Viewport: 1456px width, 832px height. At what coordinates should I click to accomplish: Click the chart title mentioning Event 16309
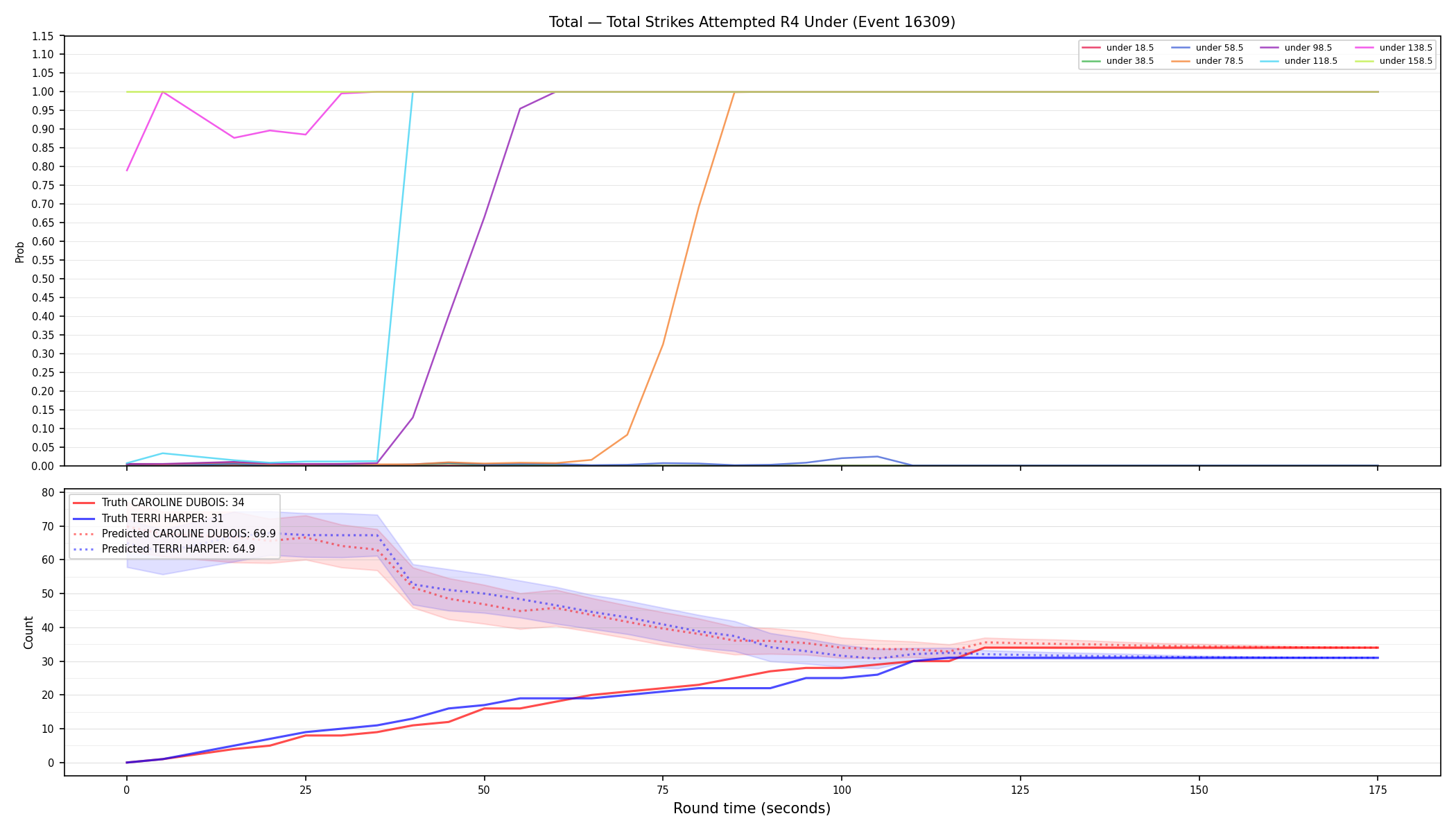[x=752, y=22]
